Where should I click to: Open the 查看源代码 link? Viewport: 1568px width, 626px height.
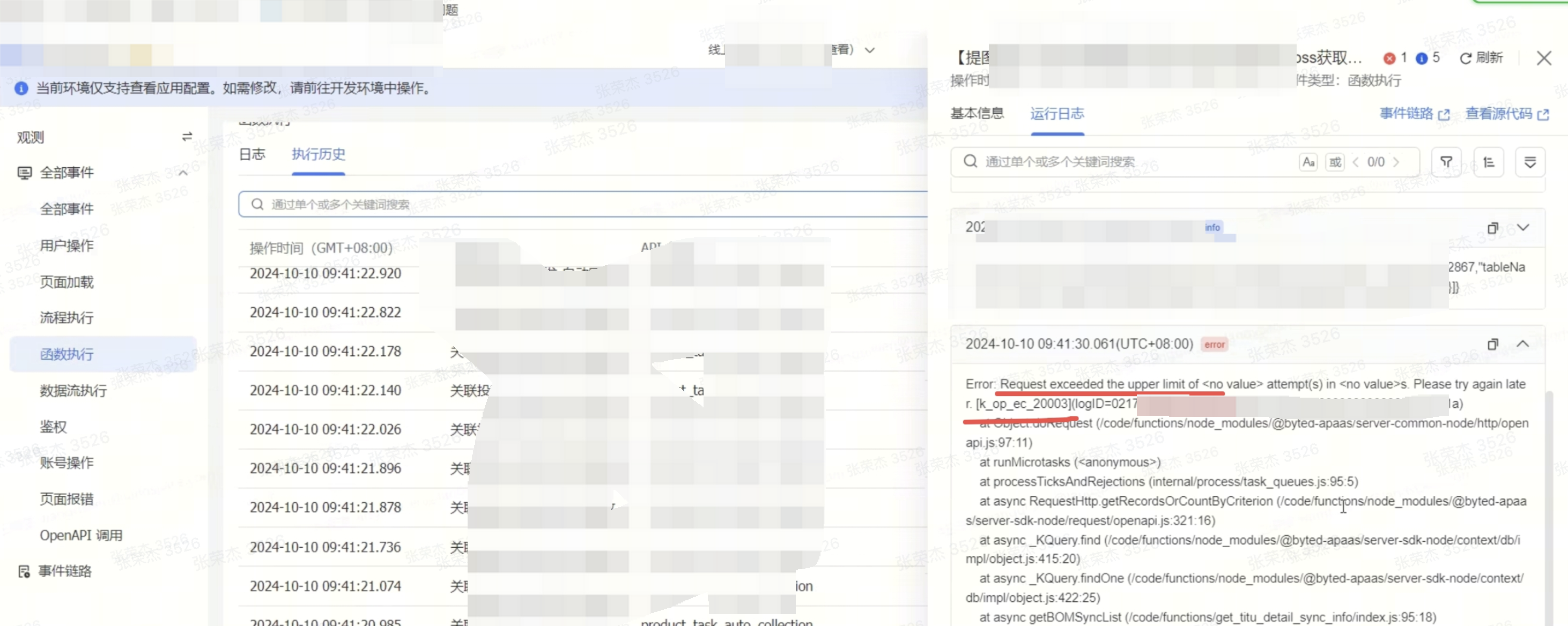point(1506,114)
